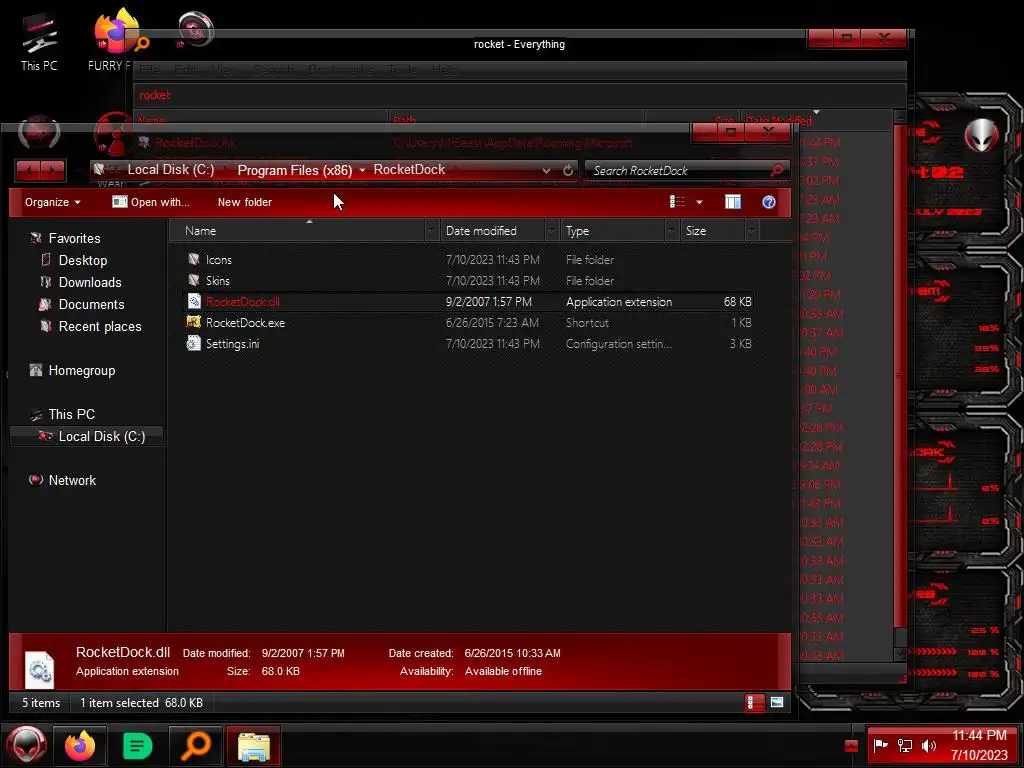Image resolution: width=1024 pixels, height=768 pixels.
Task: Click the RocketDock.dll thumbnail in details pane
Action: click(x=39, y=669)
